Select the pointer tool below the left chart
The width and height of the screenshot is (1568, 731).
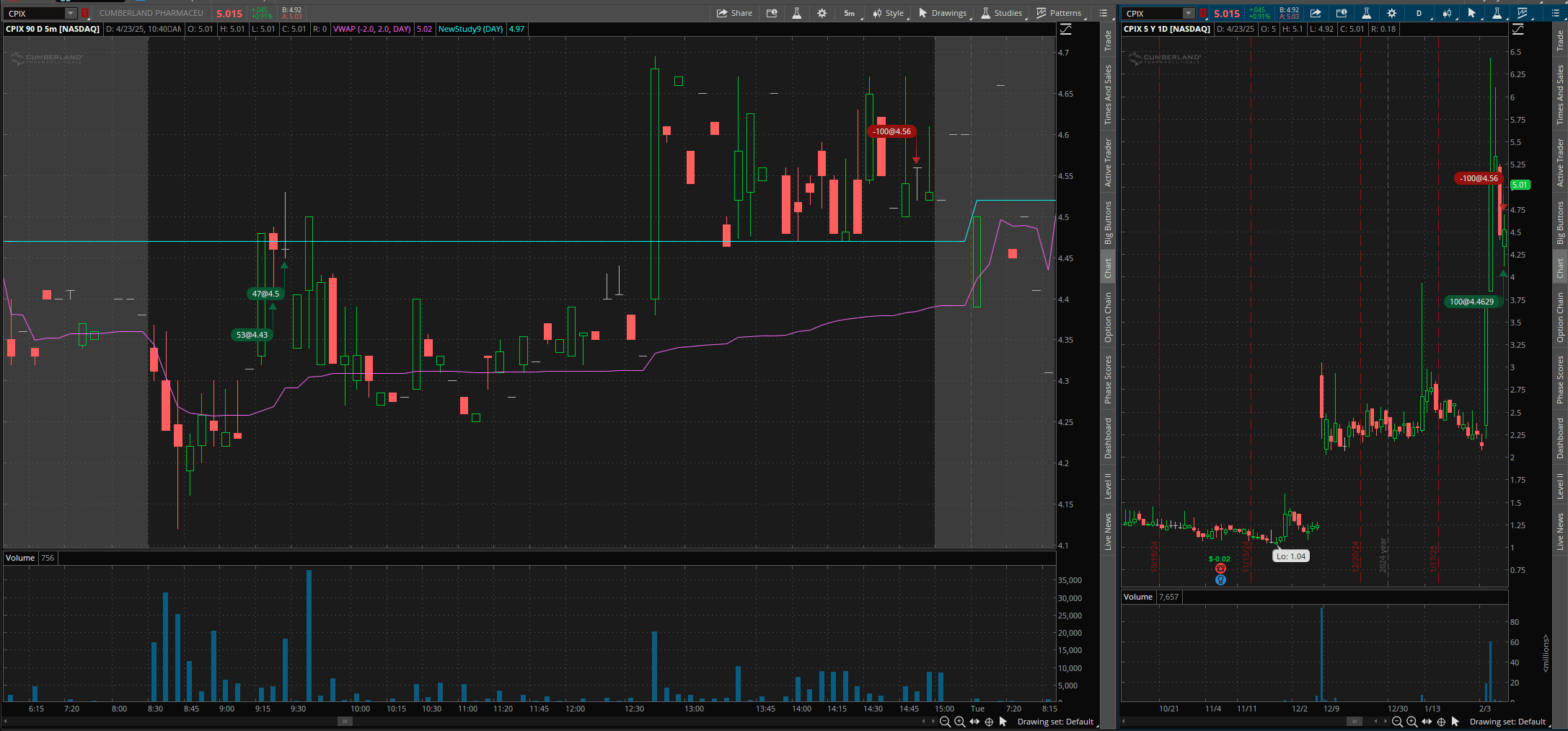pos(1003,722)
